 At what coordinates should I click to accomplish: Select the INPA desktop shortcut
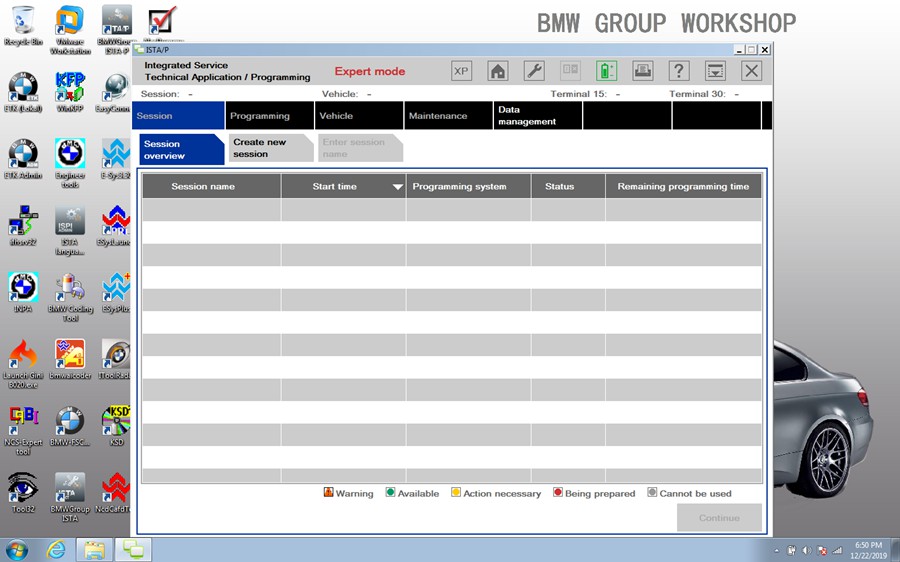[x=23, y=292]
